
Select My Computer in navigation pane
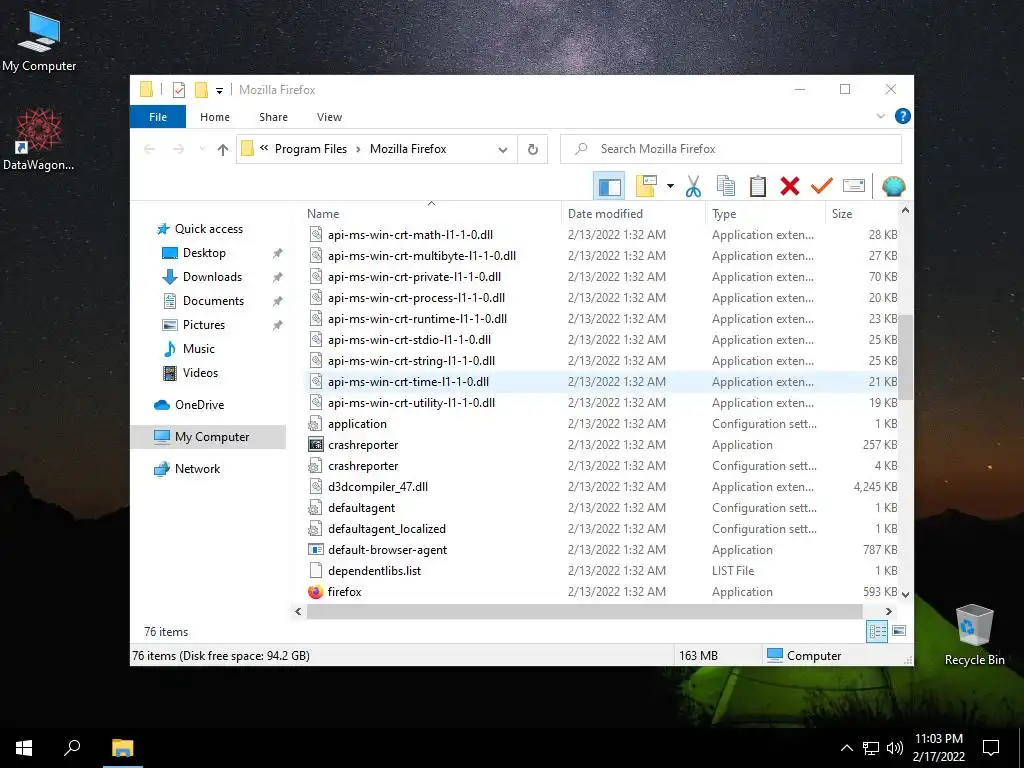pyautogui.click(x=212, y=437)
